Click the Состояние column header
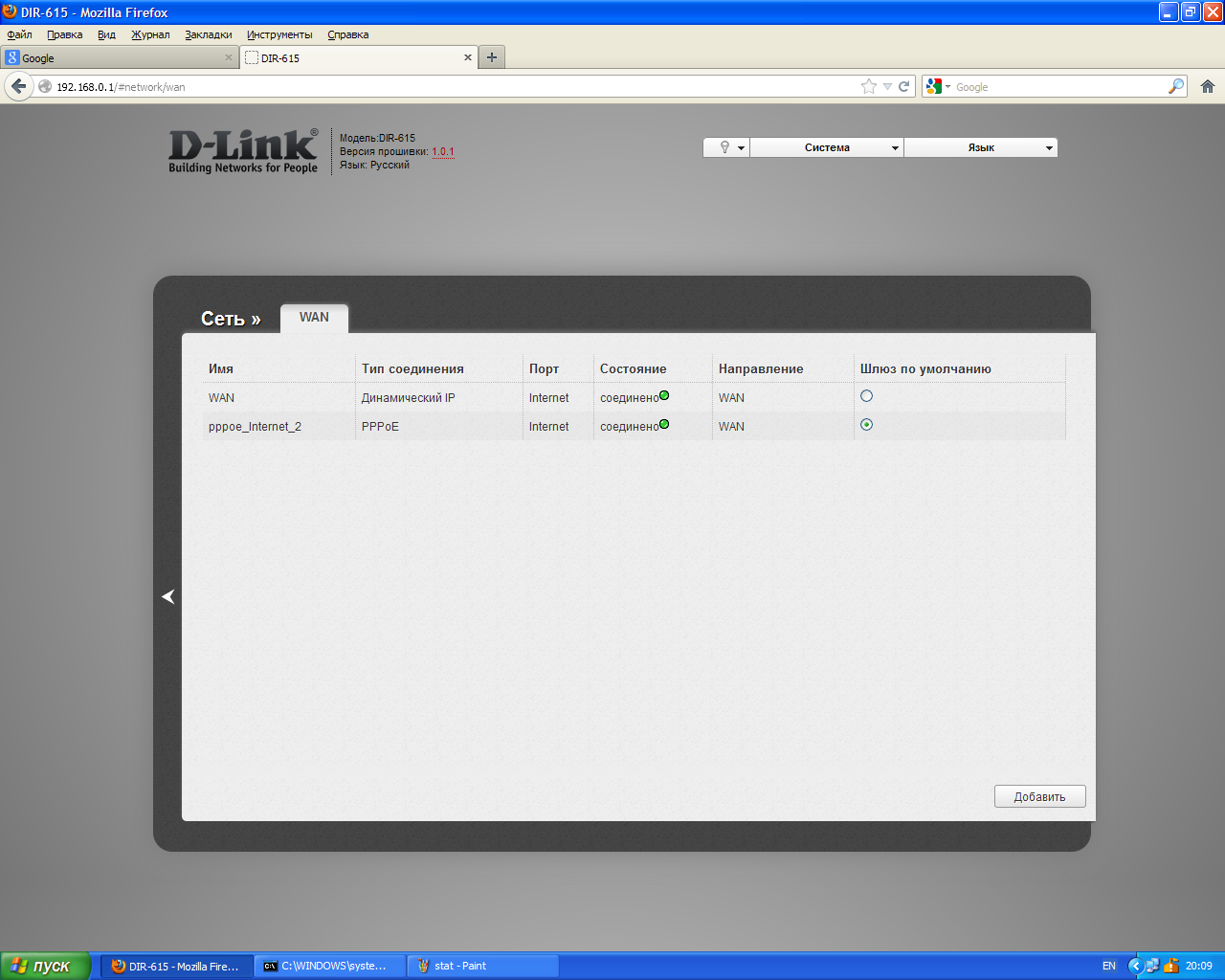Viewport: 1225px width, 980px height. click(x=633, y=368)
